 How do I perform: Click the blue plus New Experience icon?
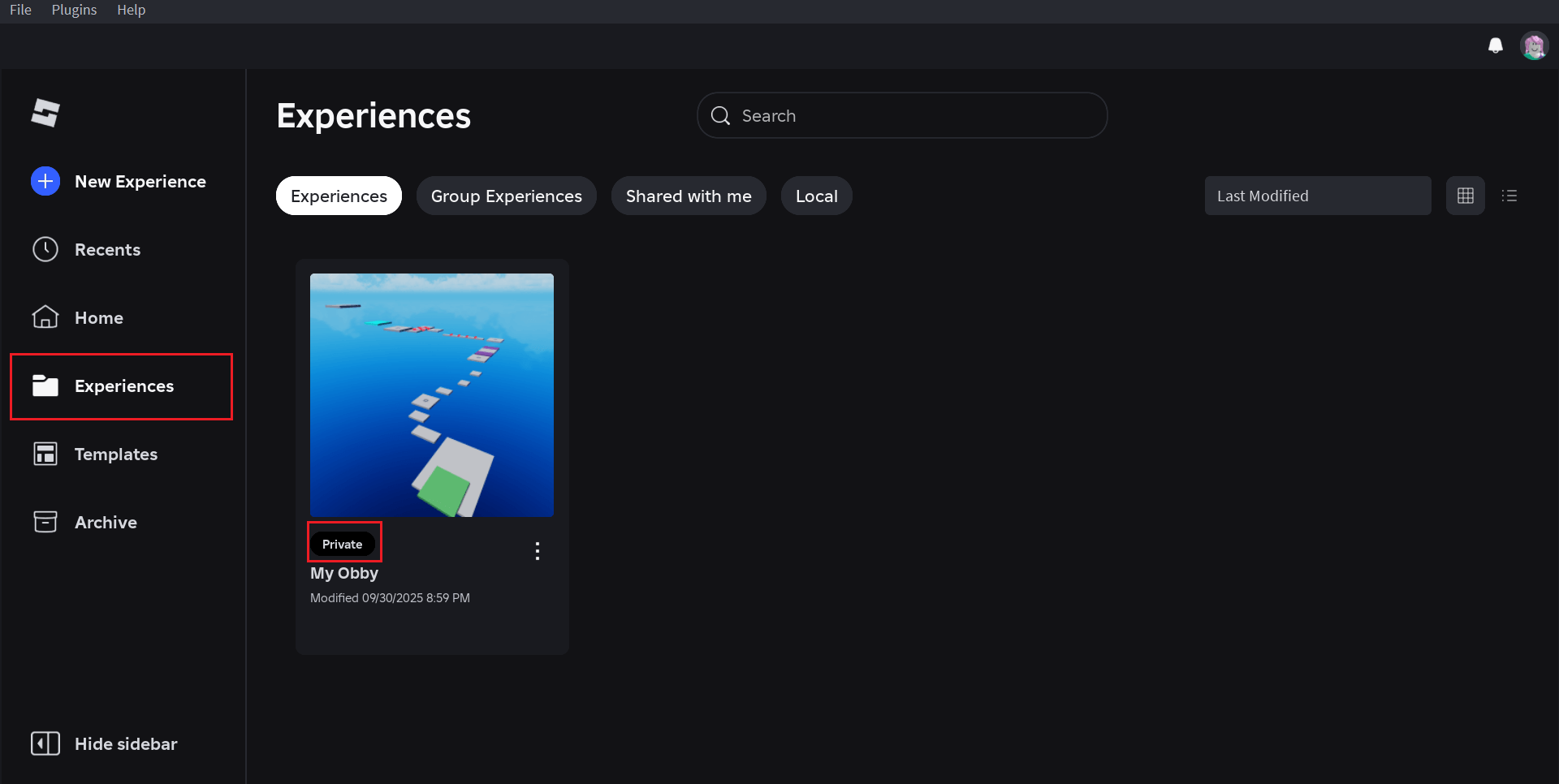click(45, 181)
